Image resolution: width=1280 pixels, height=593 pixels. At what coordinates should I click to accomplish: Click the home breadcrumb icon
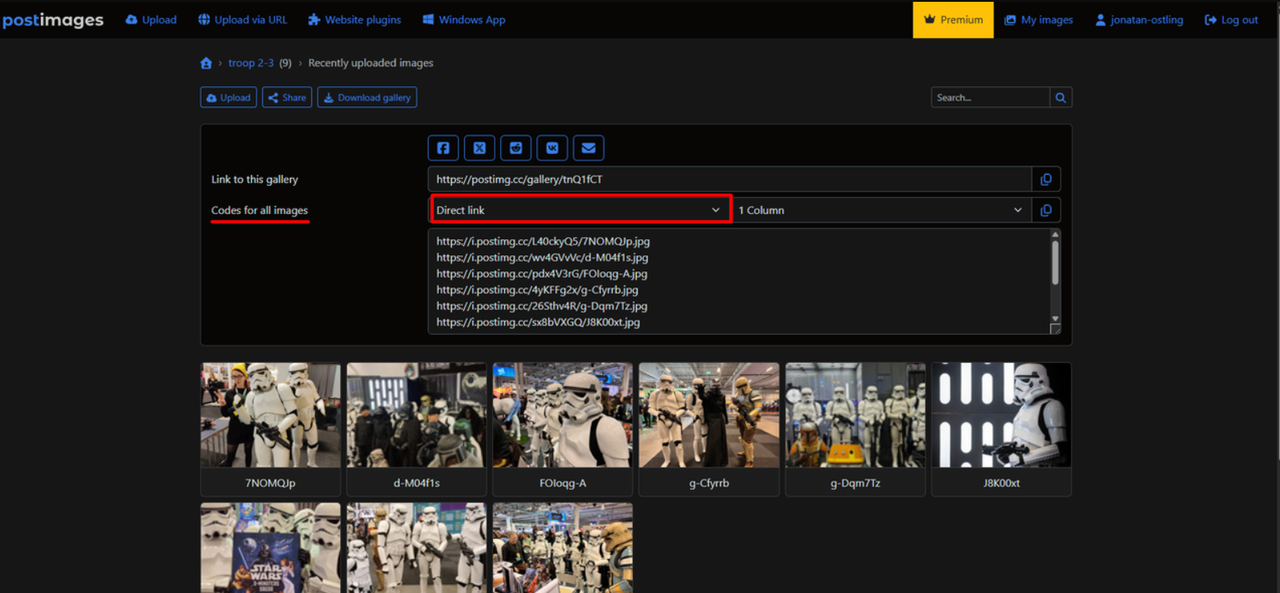206,63
